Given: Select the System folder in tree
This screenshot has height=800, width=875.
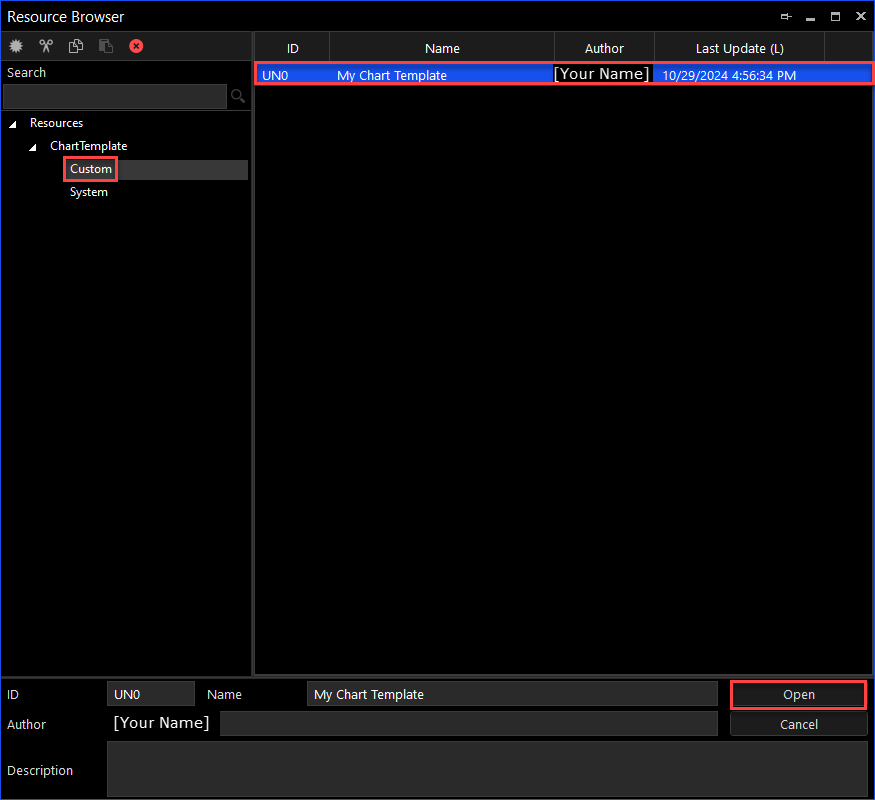Looking at the screenshot, I should click(x=89, y=192).
